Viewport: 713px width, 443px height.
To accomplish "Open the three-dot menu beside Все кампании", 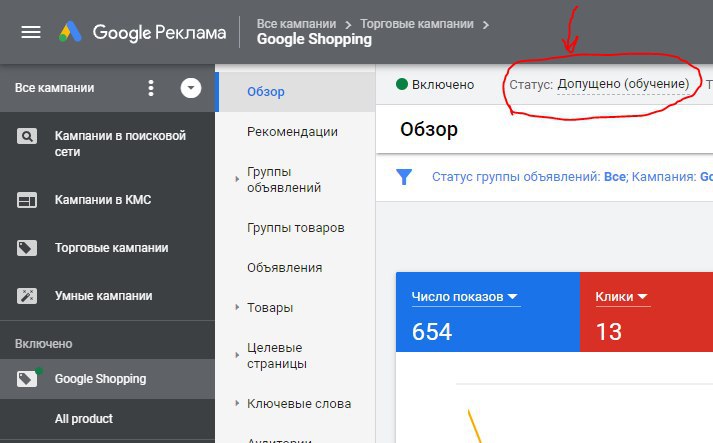I will point(151,88).
